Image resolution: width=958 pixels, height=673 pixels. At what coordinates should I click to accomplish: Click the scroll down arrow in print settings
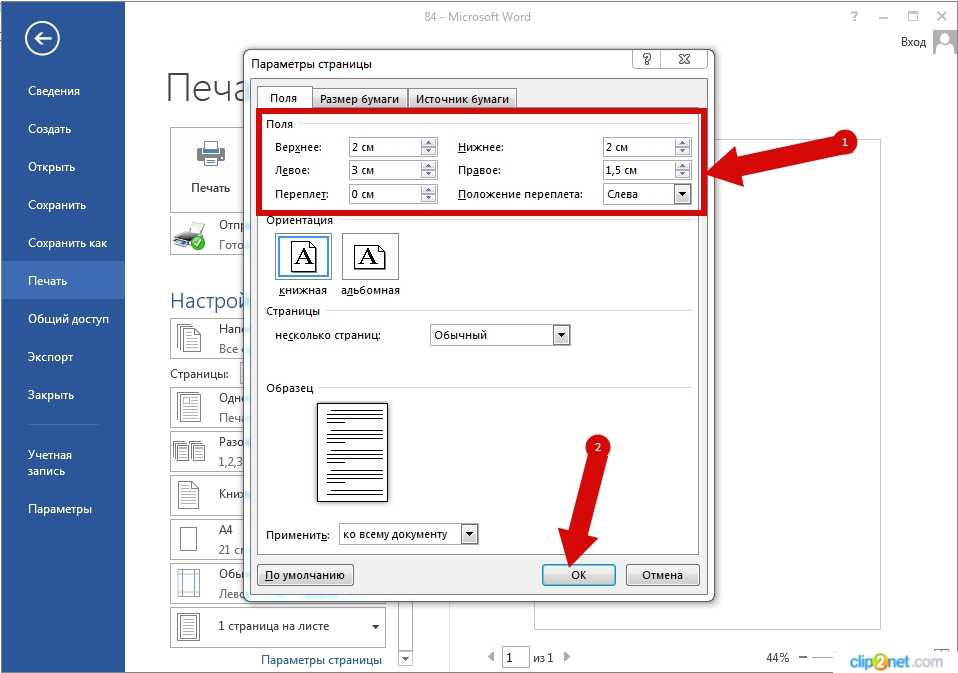[x=404, y=659]
